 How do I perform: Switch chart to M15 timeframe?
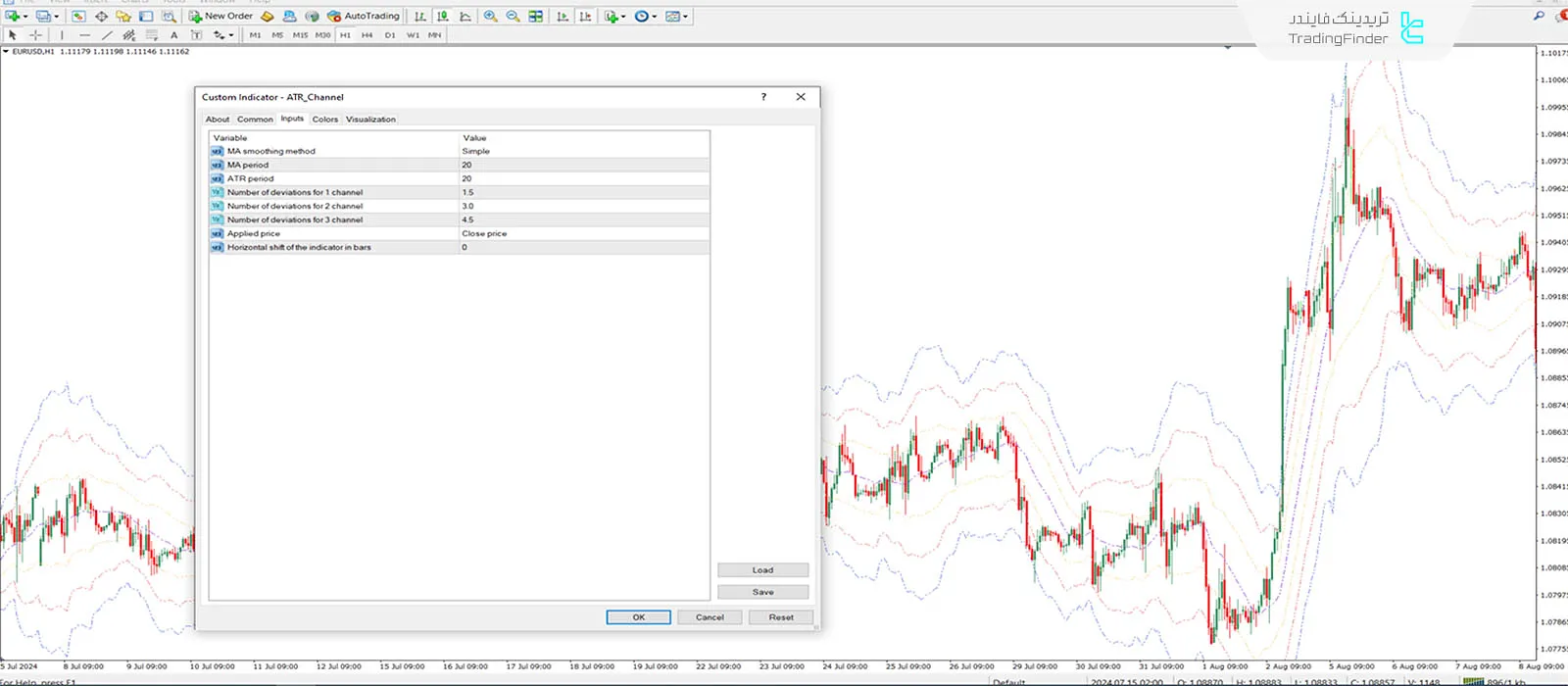[x=300, y=35]
